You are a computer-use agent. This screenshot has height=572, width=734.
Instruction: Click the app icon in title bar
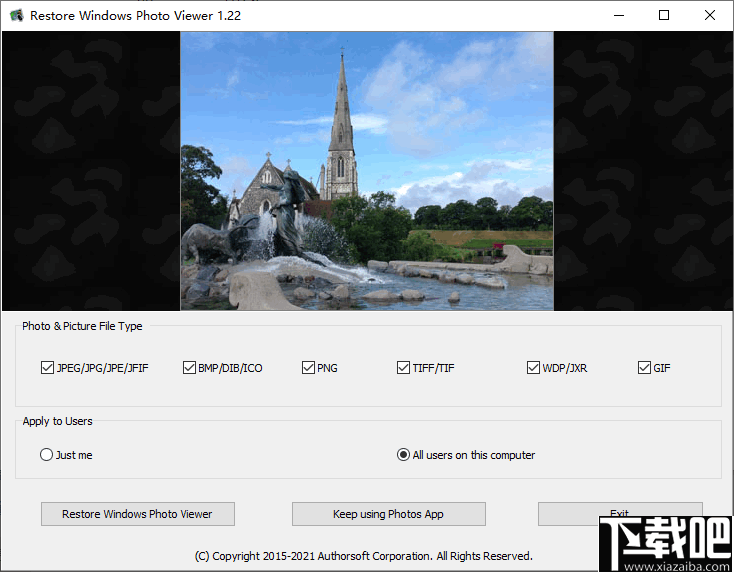[16, 15]
